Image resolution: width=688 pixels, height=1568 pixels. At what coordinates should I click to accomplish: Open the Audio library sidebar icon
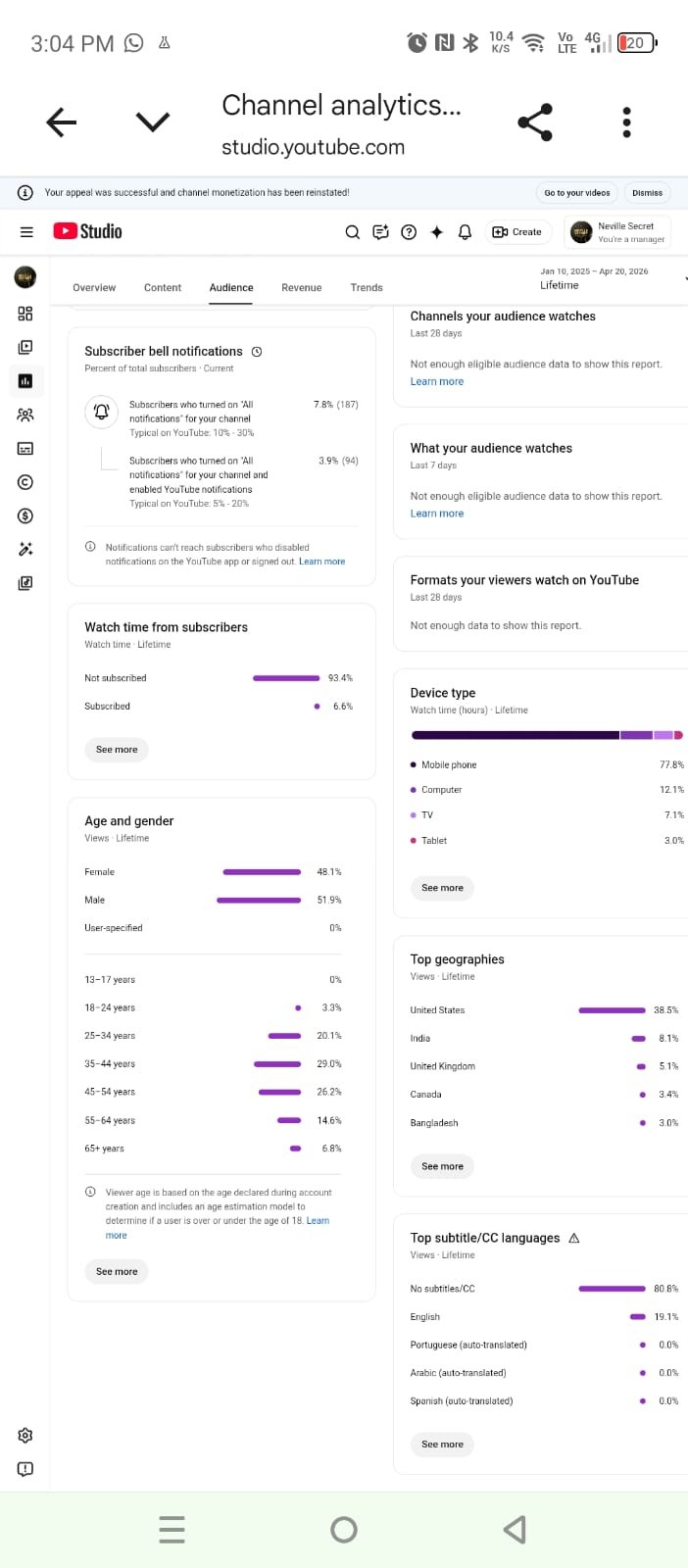coord(25,583)
